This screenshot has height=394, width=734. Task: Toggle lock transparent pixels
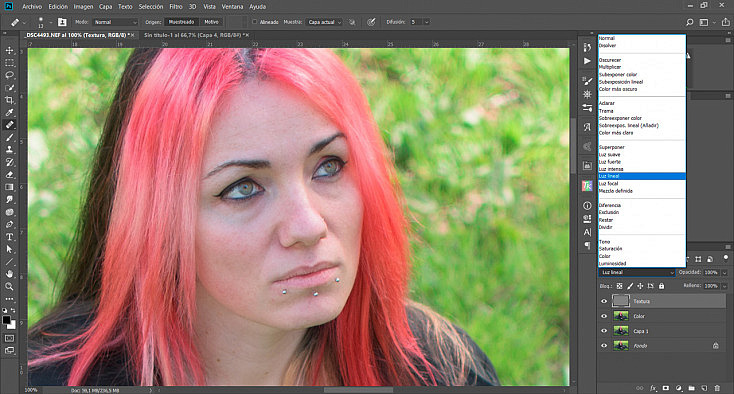coord(619,286)
